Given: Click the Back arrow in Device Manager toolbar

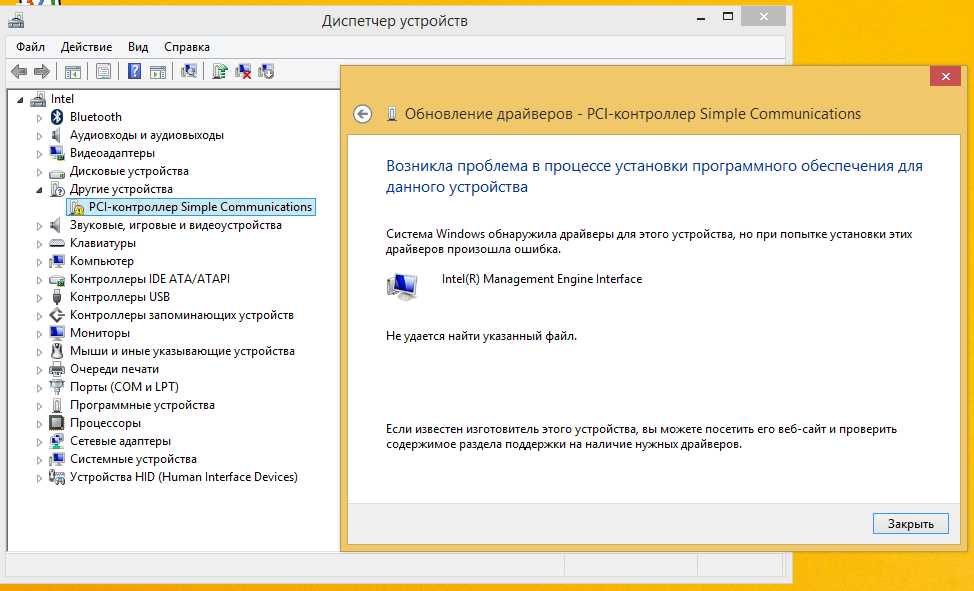Looking at the screenshot, I should pyautogui.click(x=19, y=71).
